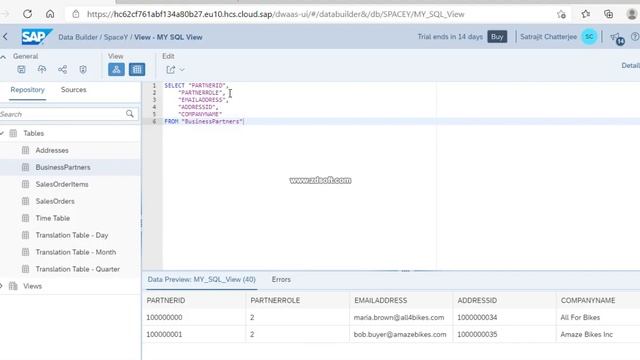Viewport: 640px width, 360px height.
Task: Go back with the SAP shell back arrow
Action: pos(5,37)
